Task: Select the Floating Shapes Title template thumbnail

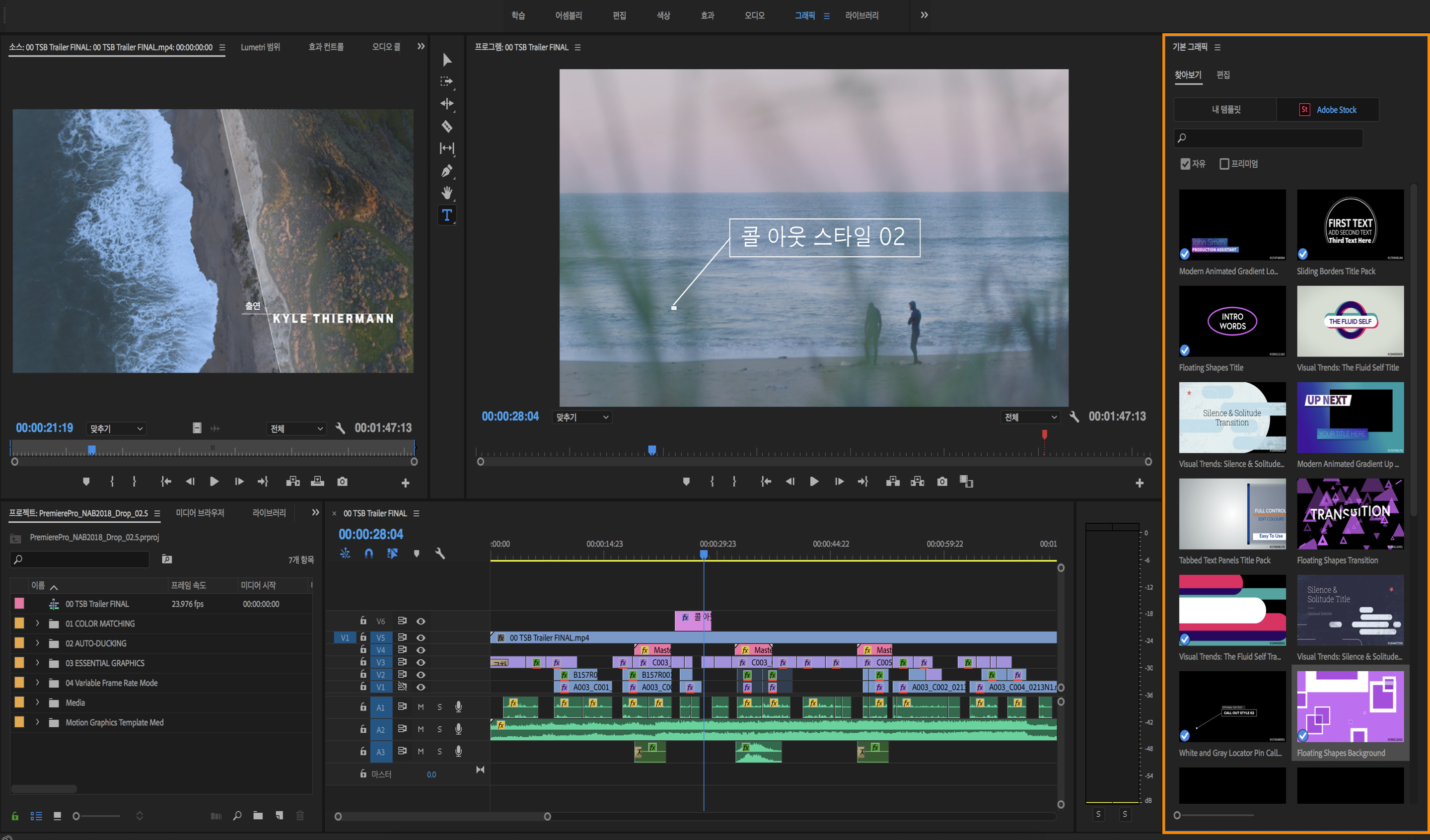Action: point(1232,322)
